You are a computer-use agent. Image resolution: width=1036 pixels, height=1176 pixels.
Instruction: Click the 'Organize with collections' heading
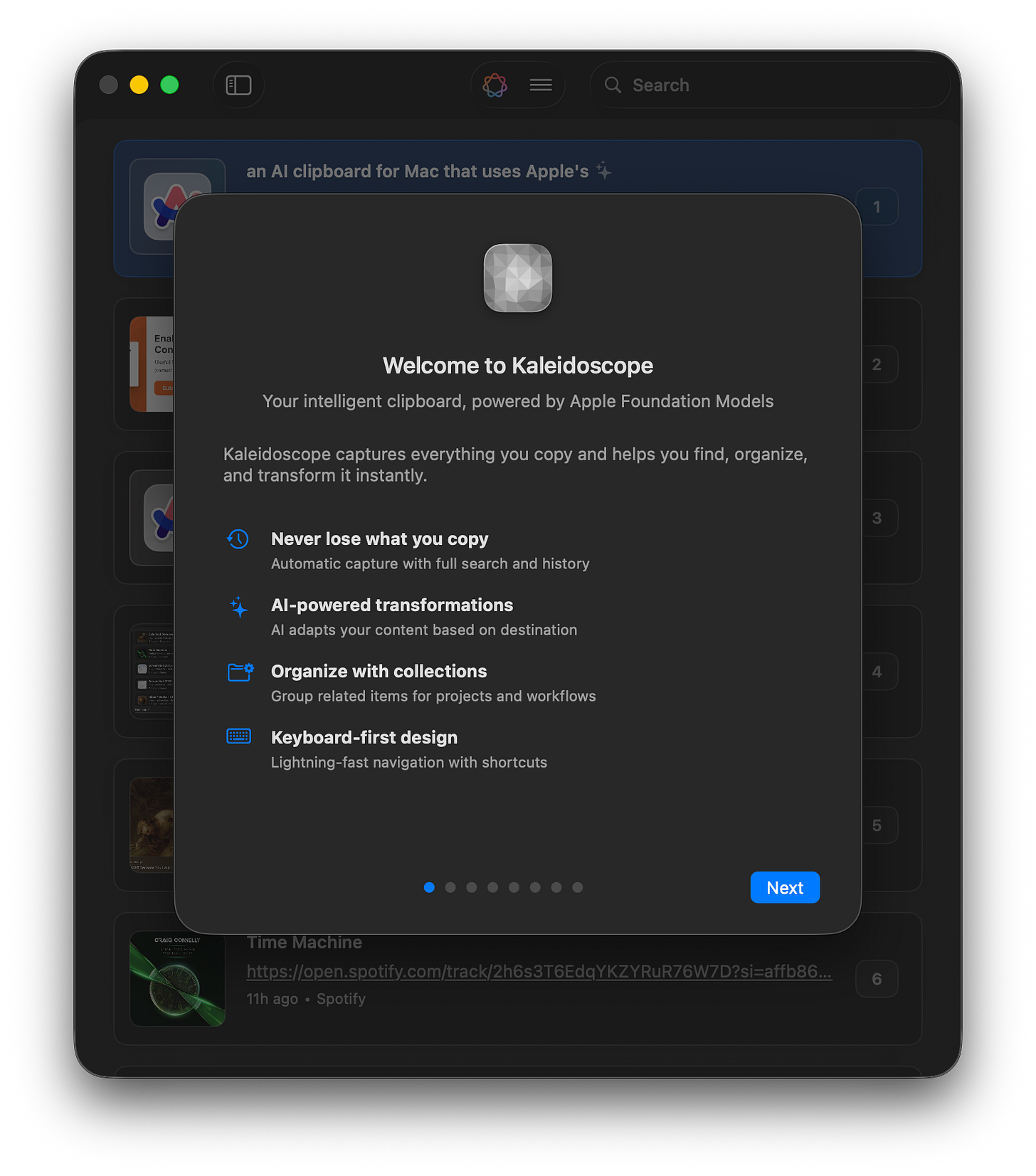pyautogui.click(x=379, y=671)
